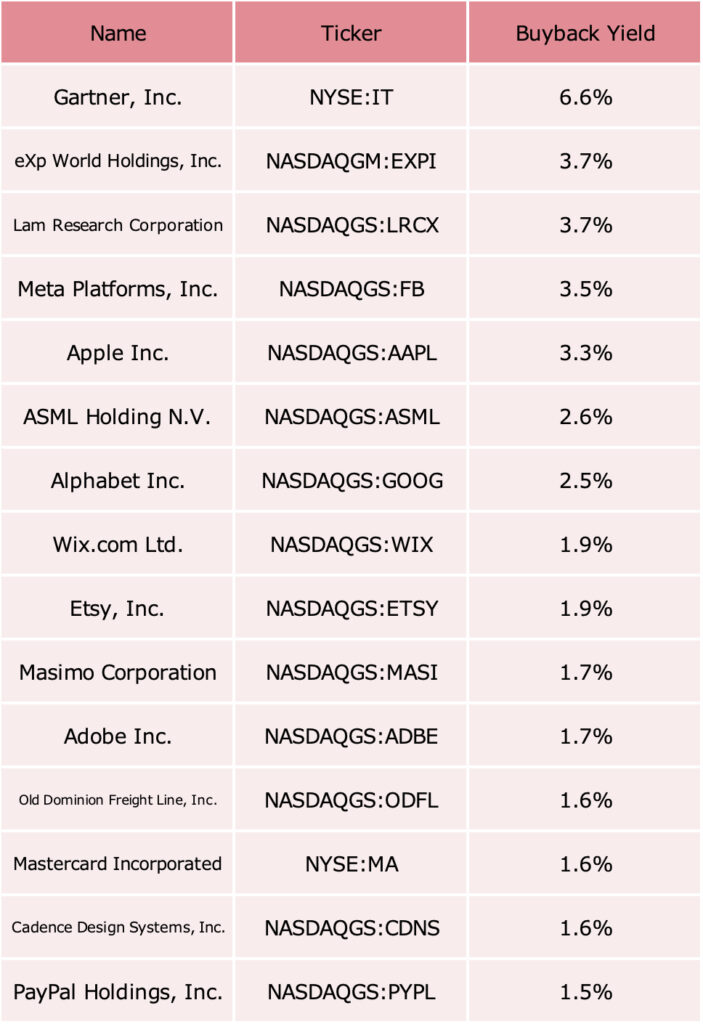
Task: Select the Masimo Corporation cell
Action: [x=117, y=672]
